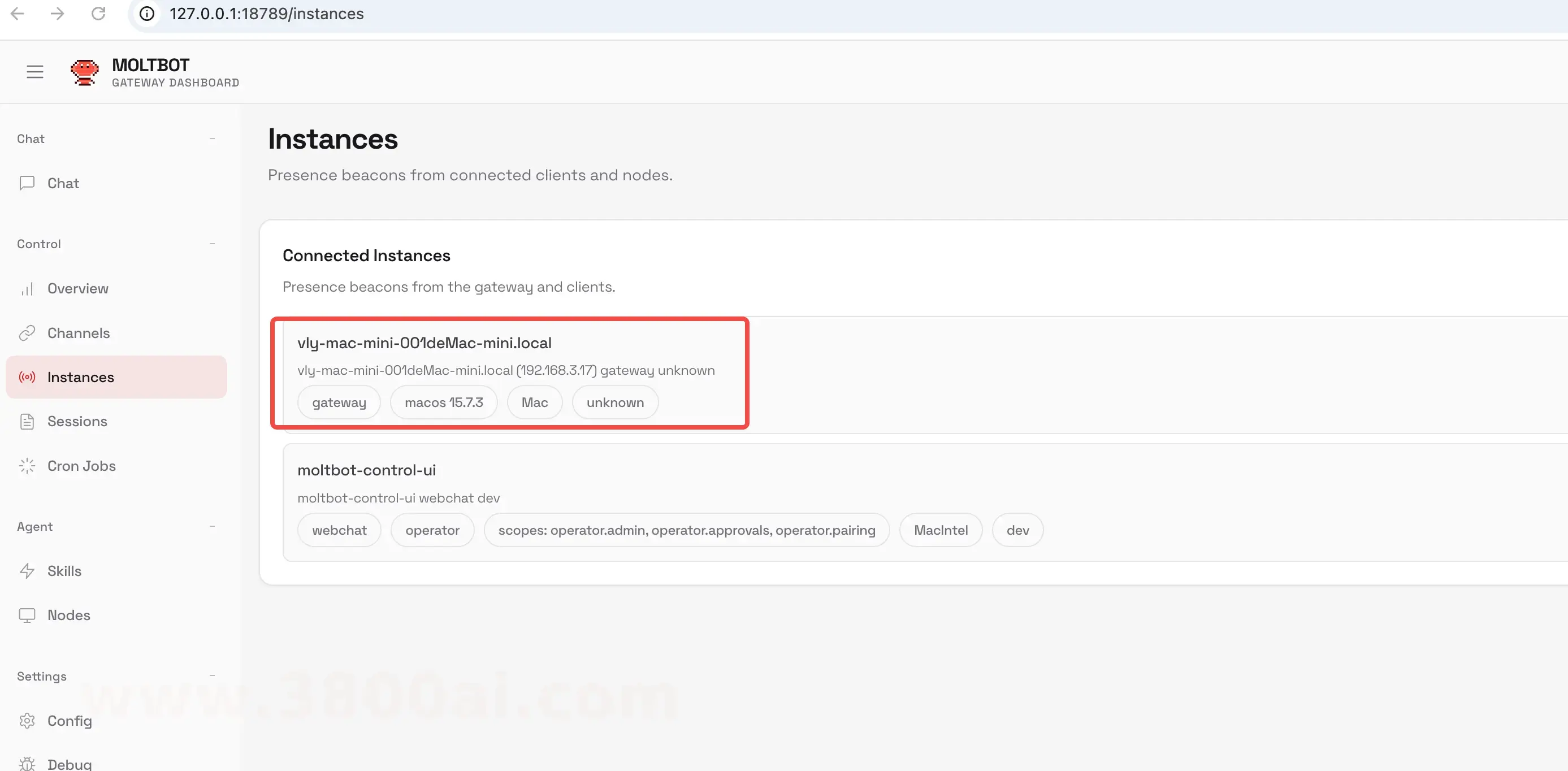Collapse the Agent sidebar section
This screenshot has width=1568, height=771.
[x=212, y=526]
